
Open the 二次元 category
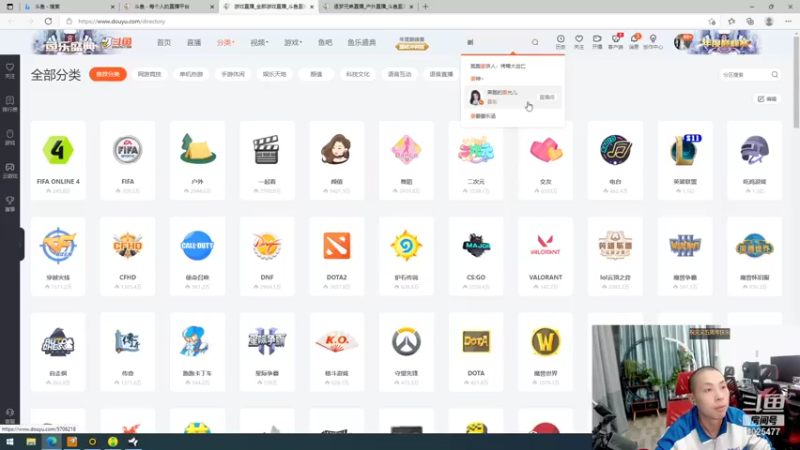476,160
